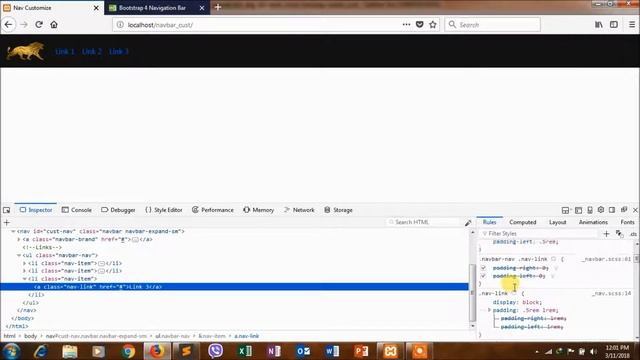Select the Computed side panel tab
Image resolution: width=640 pixels, height=360 pixels.
click(x=522, y=222)
